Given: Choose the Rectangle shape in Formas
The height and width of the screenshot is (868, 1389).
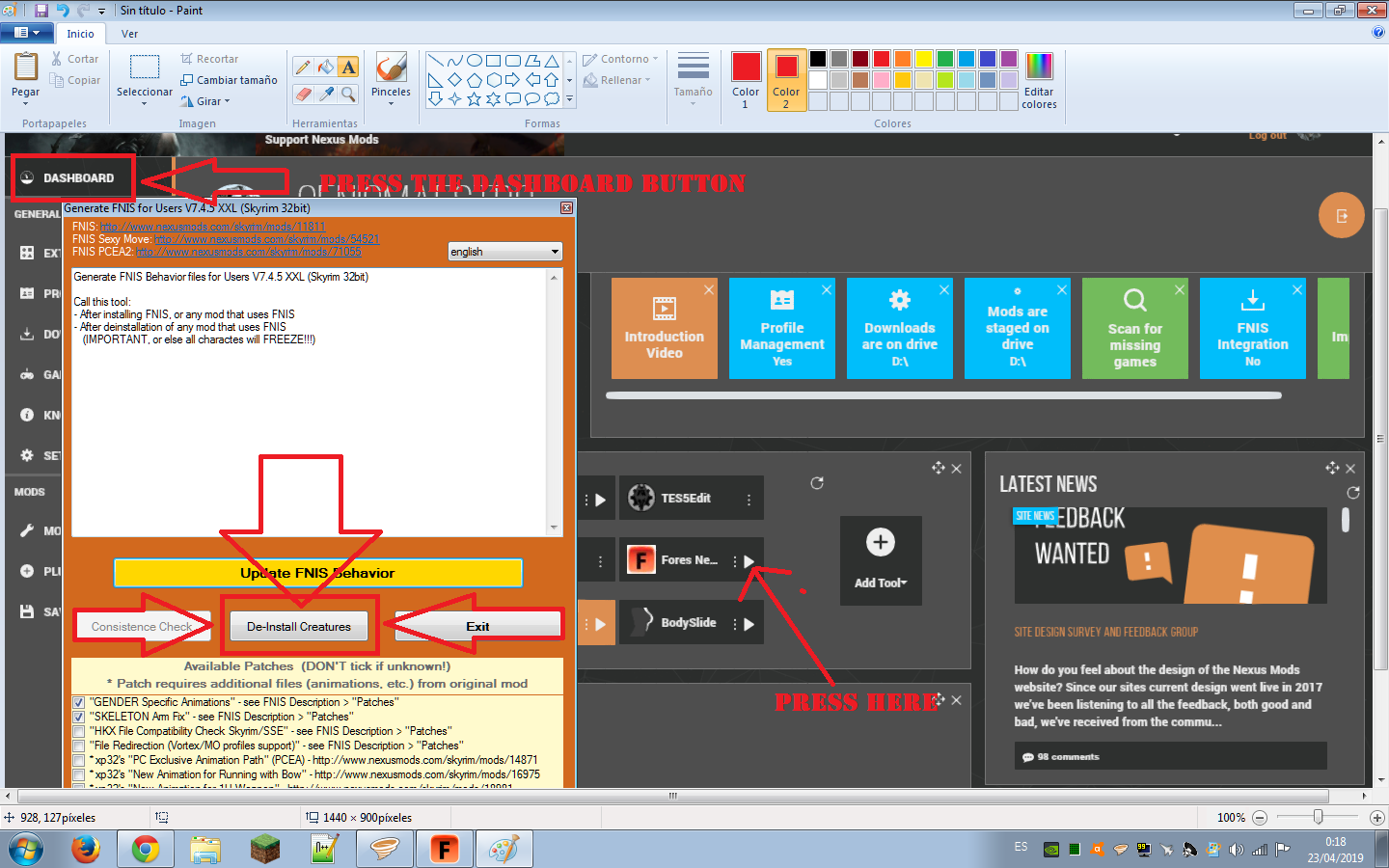Looking at the screenshot, I should click(x=494, y=61).
